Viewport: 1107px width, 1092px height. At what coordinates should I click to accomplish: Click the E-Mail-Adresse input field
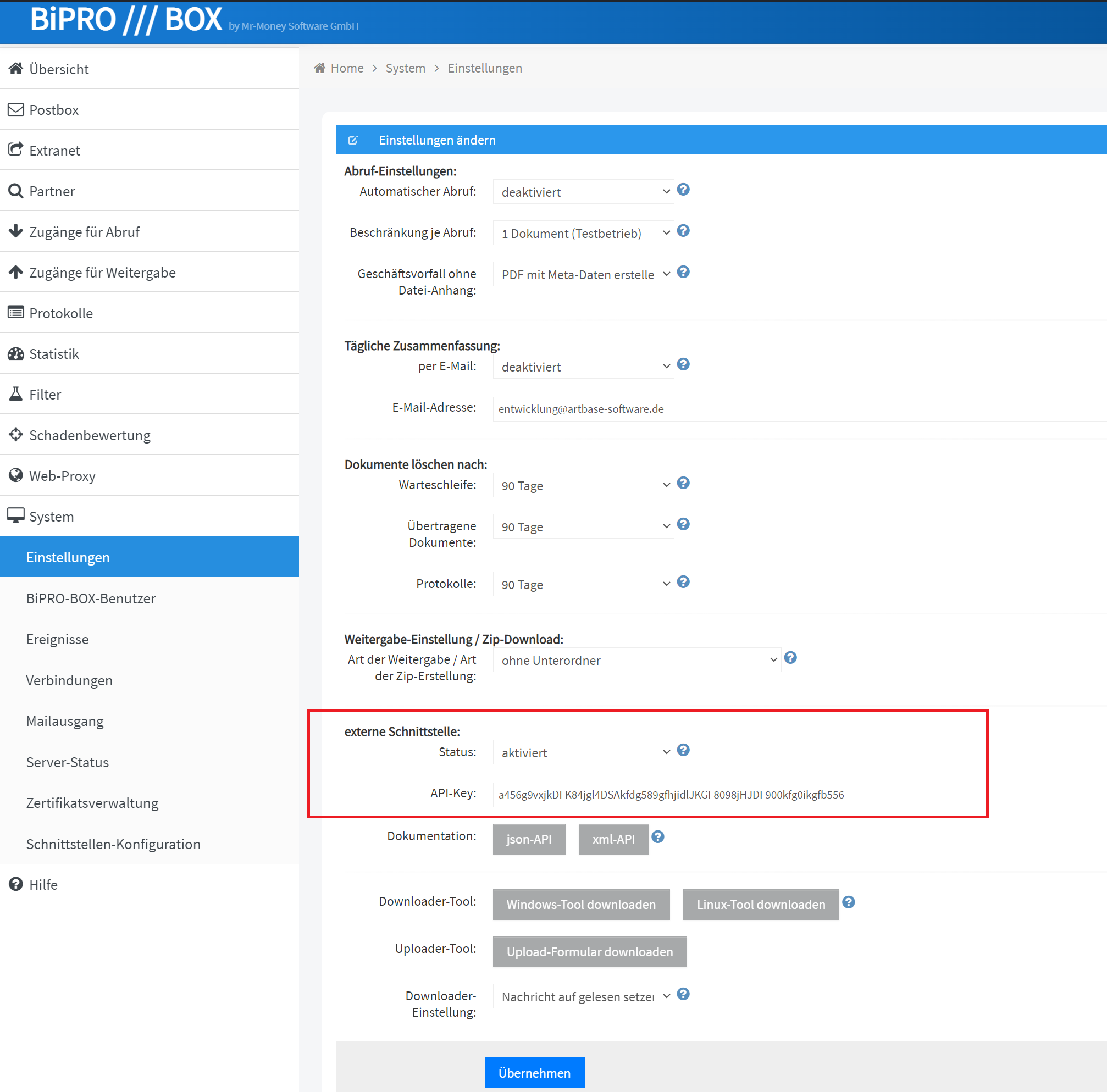(x=799, y=408)
